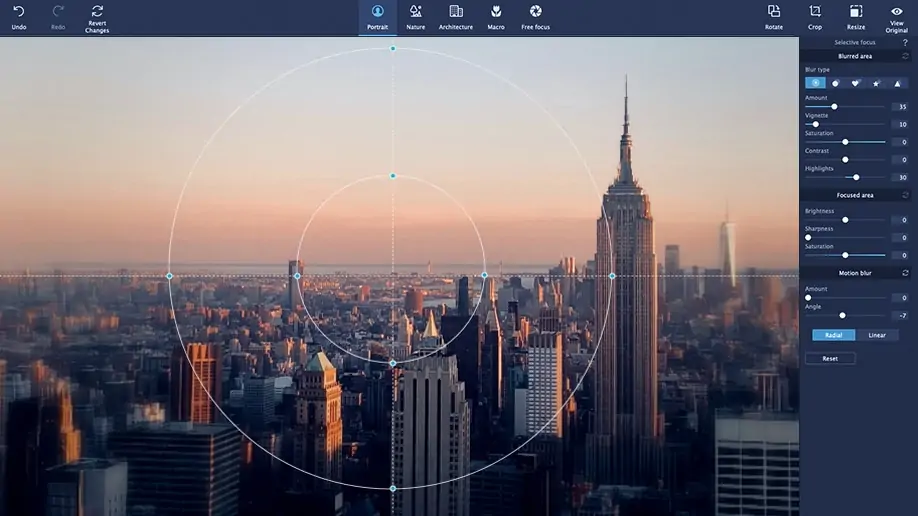Open the Rotate tool

point(774,18)
